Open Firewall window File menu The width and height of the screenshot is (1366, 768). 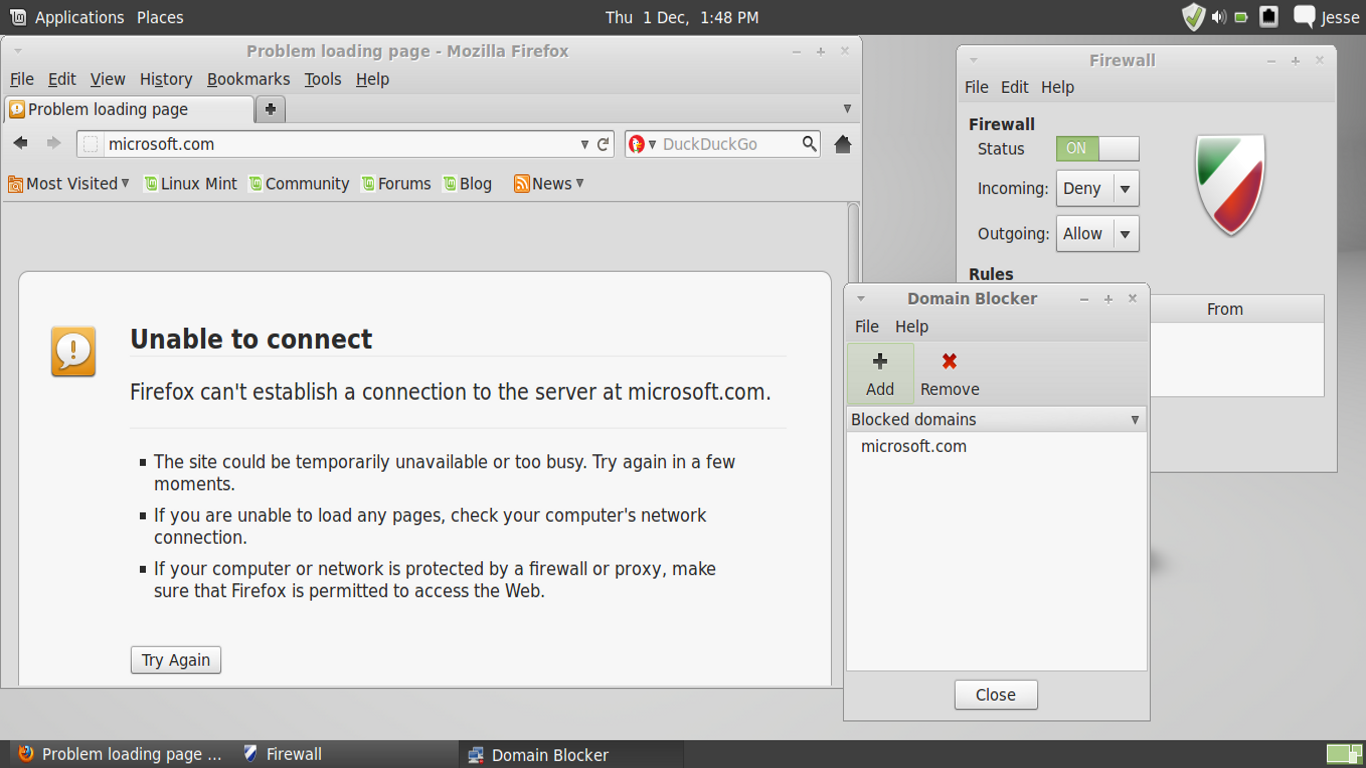(x=976, y=87)
